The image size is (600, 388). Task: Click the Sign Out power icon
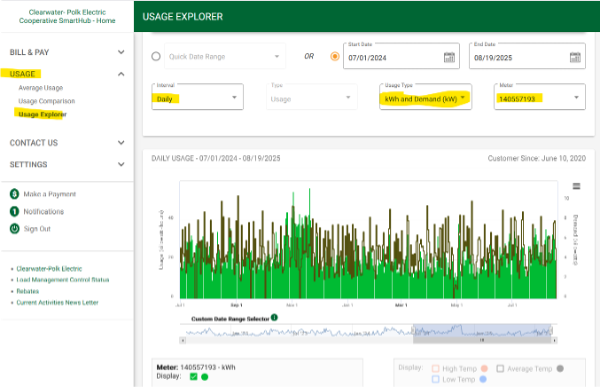15,228
